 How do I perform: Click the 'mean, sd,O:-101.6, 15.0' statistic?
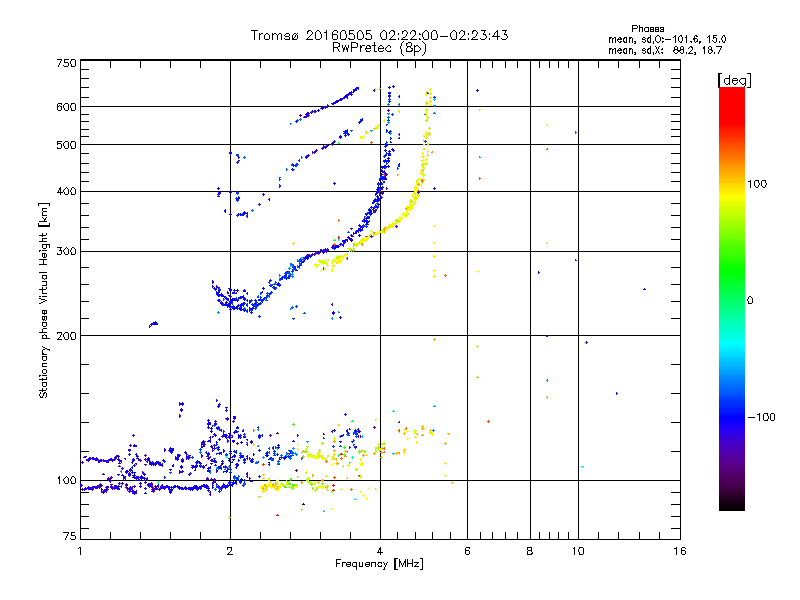(667, 39)
